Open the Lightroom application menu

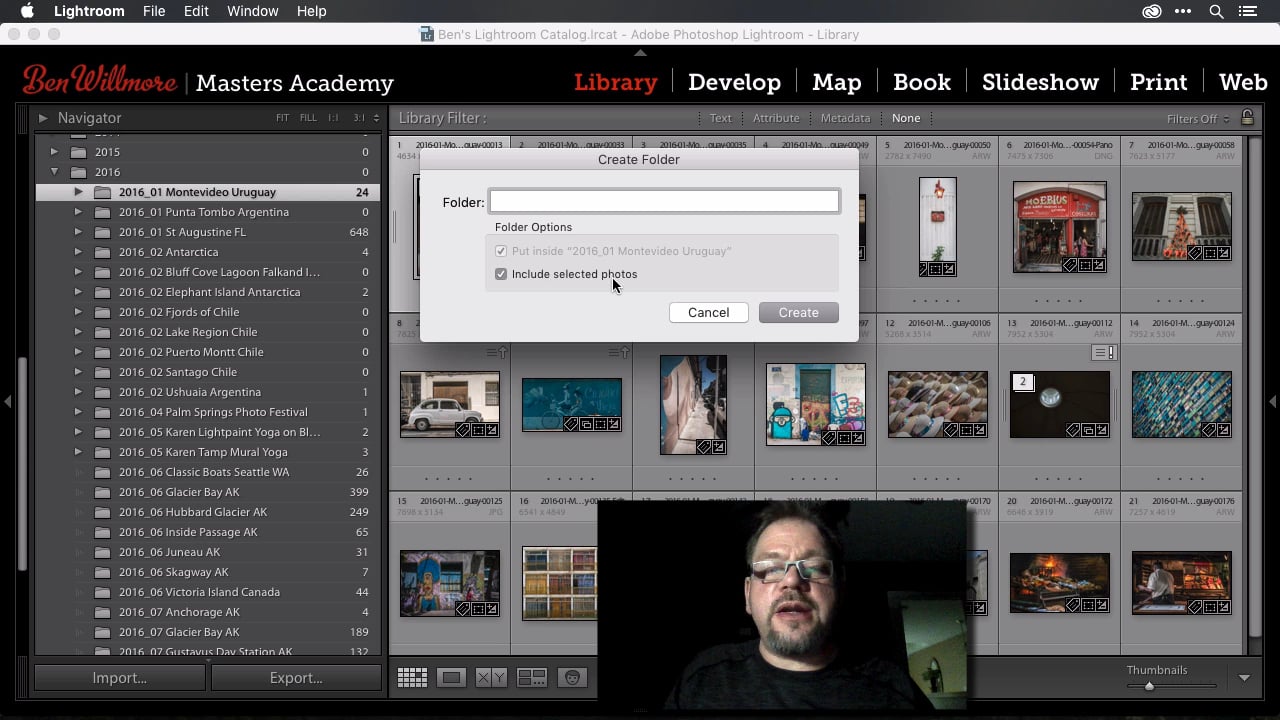[x=89, y=11]
